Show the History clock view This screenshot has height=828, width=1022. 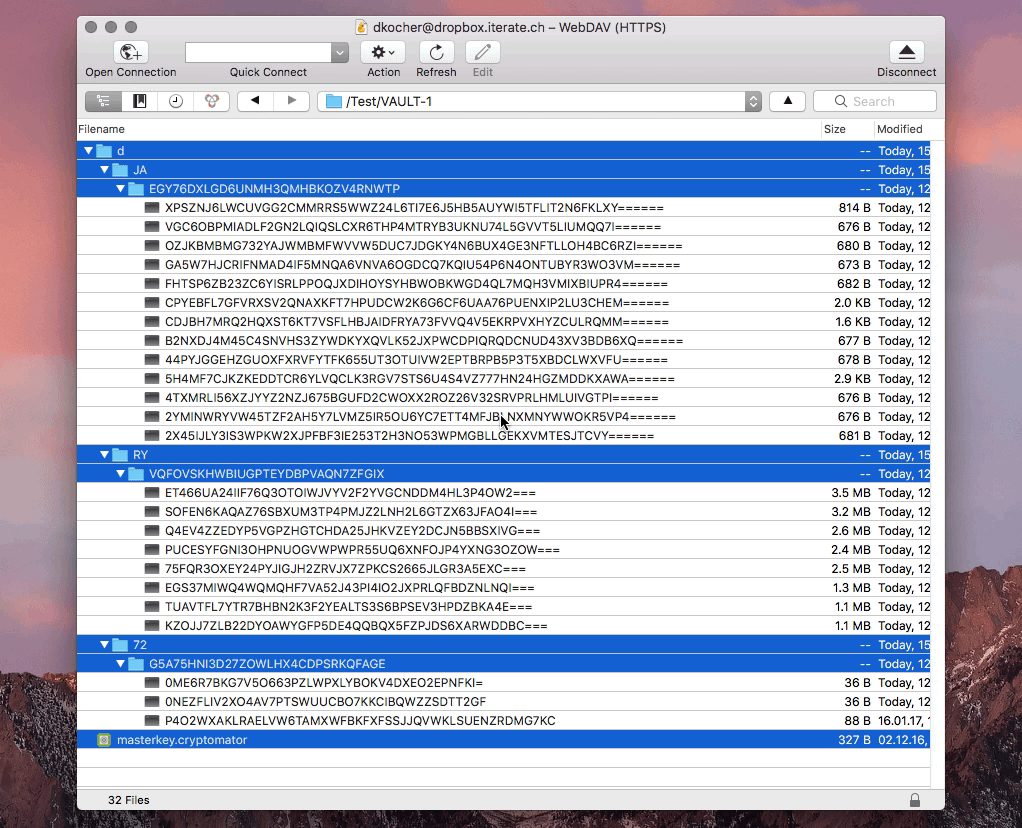click(x=176, y=101)
